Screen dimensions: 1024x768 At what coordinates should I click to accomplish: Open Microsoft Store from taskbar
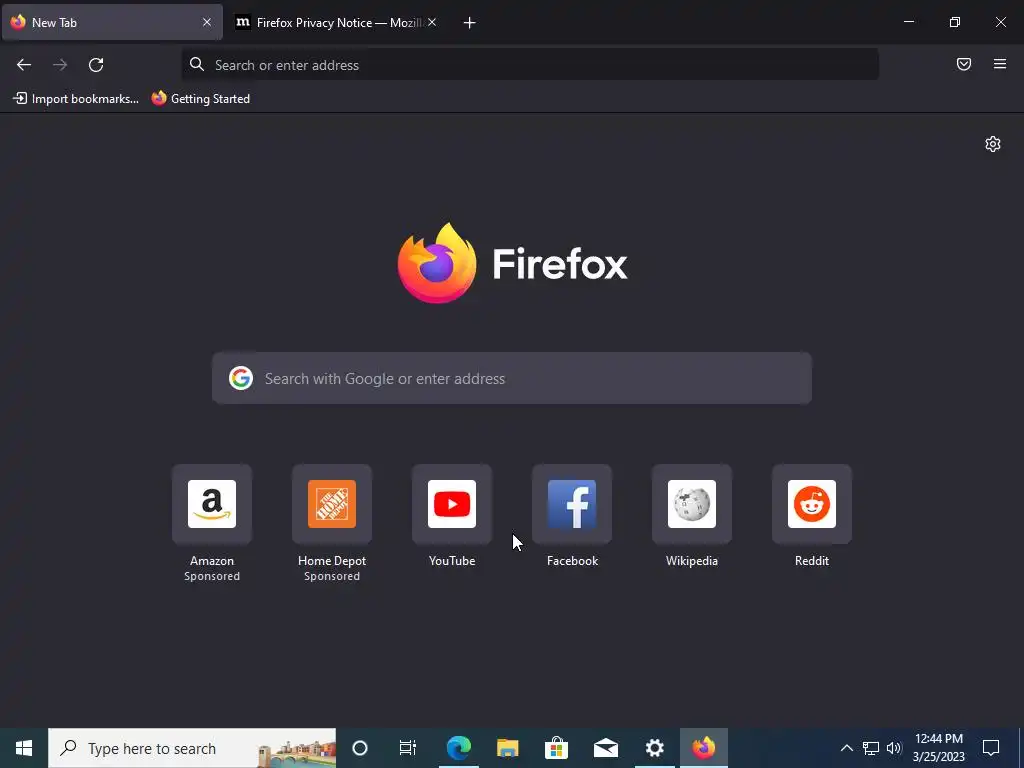[x=556, y=748]
